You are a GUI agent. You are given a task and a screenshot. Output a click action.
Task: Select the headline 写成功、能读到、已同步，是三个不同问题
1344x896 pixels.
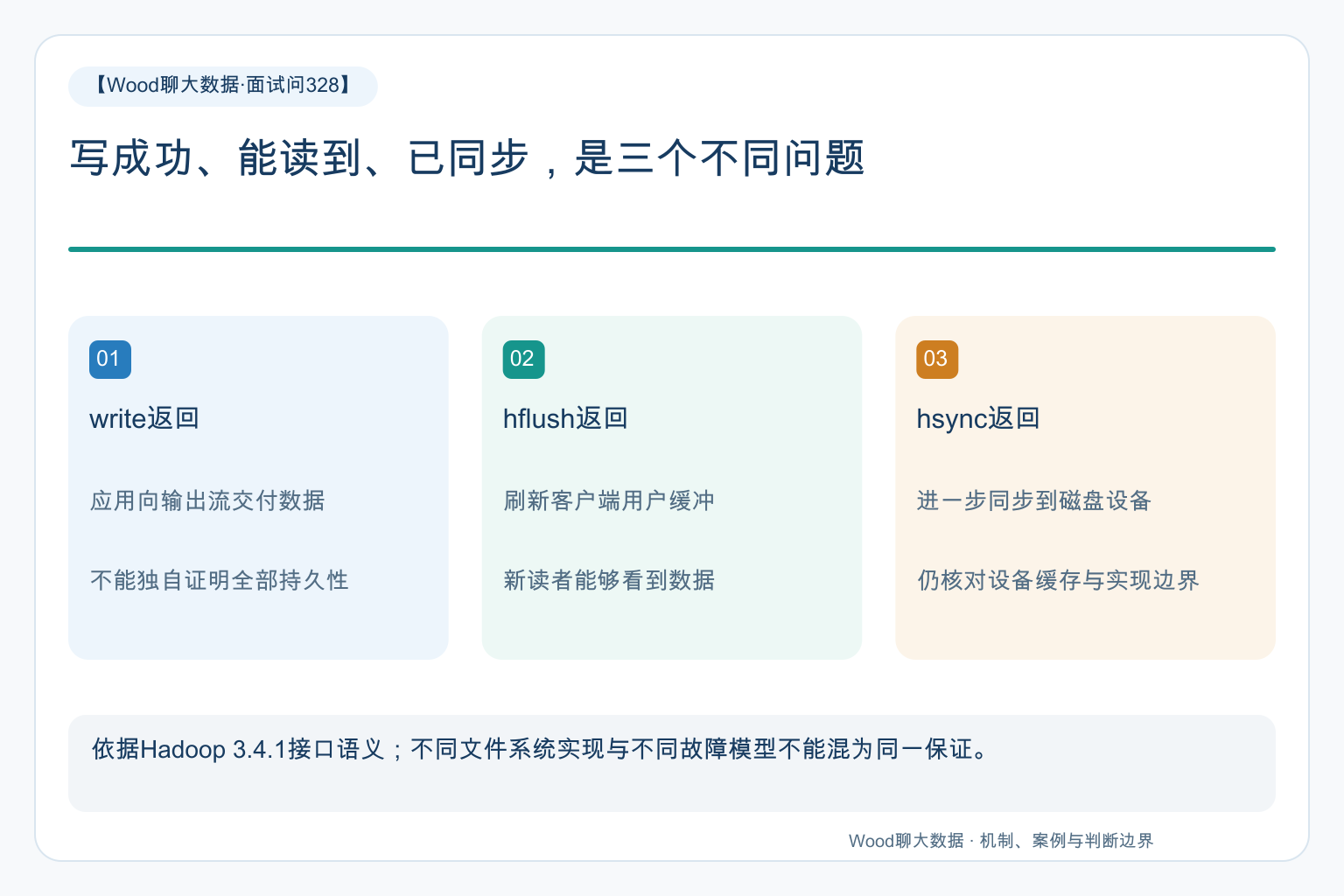tap(467, 158)
